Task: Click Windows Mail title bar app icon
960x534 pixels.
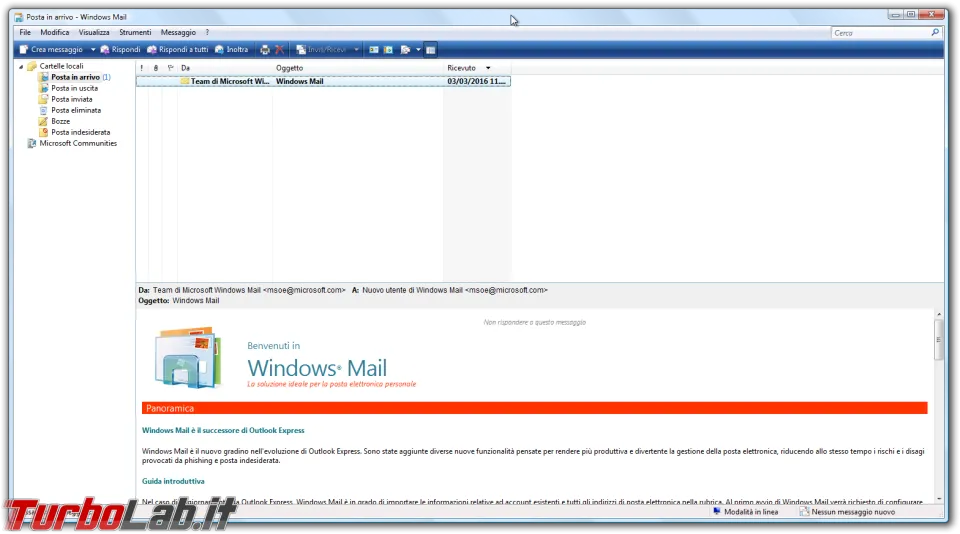Action: 18,17
